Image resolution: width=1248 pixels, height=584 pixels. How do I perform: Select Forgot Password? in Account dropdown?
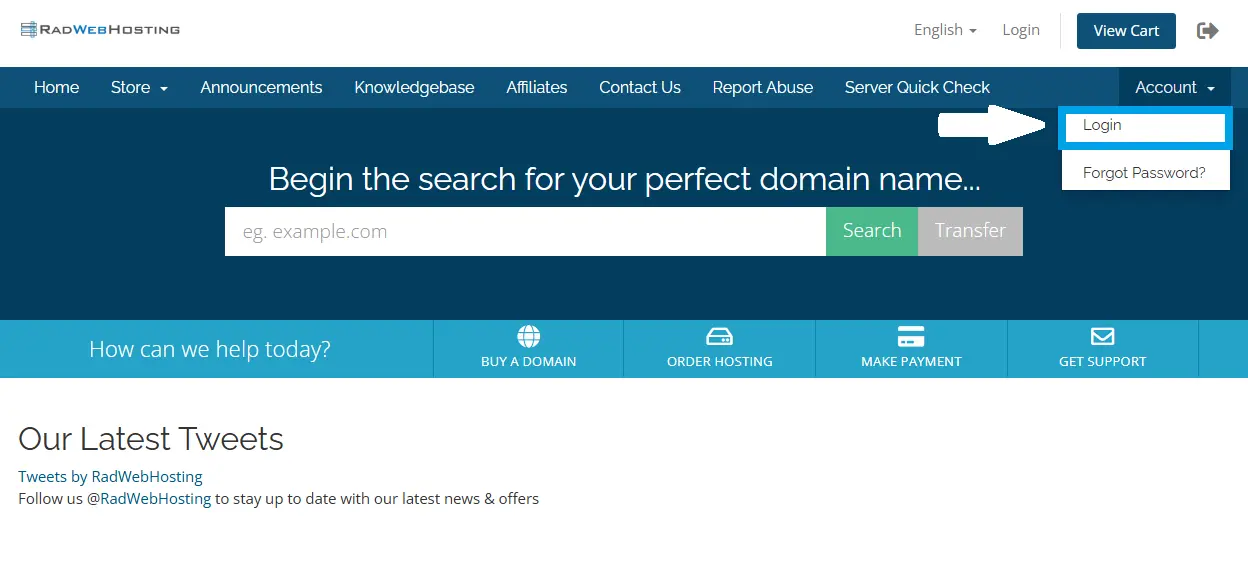click(x=1146, y=173)
